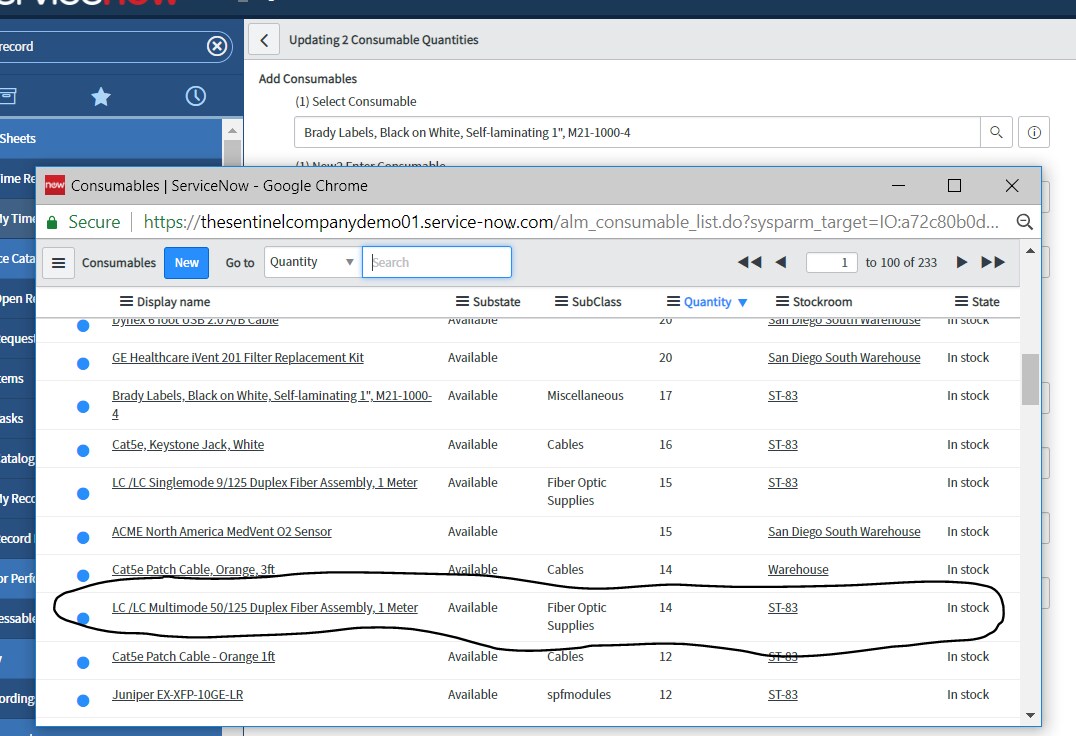The image size is (1076, 736).
Task: Sort by the Stockroom column header
Action: click(822, 302)
